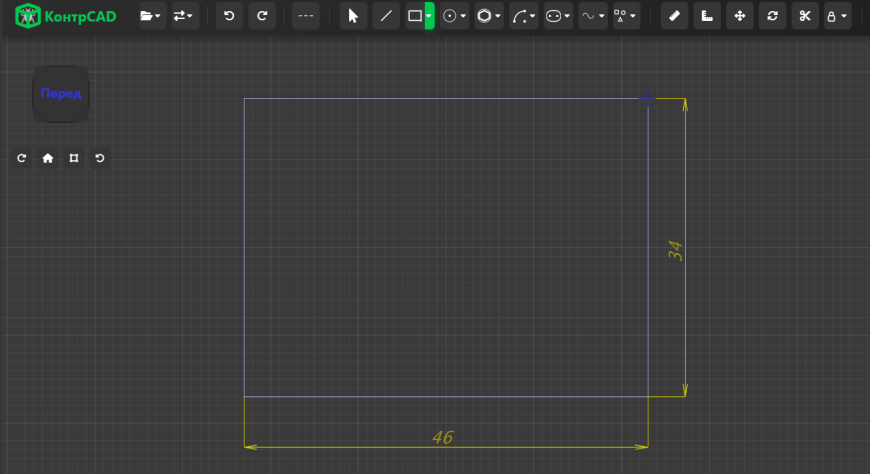Screen dimensions: 870x474
Task: Select the Rotate tool in toolbar
Action: point(772,16)
